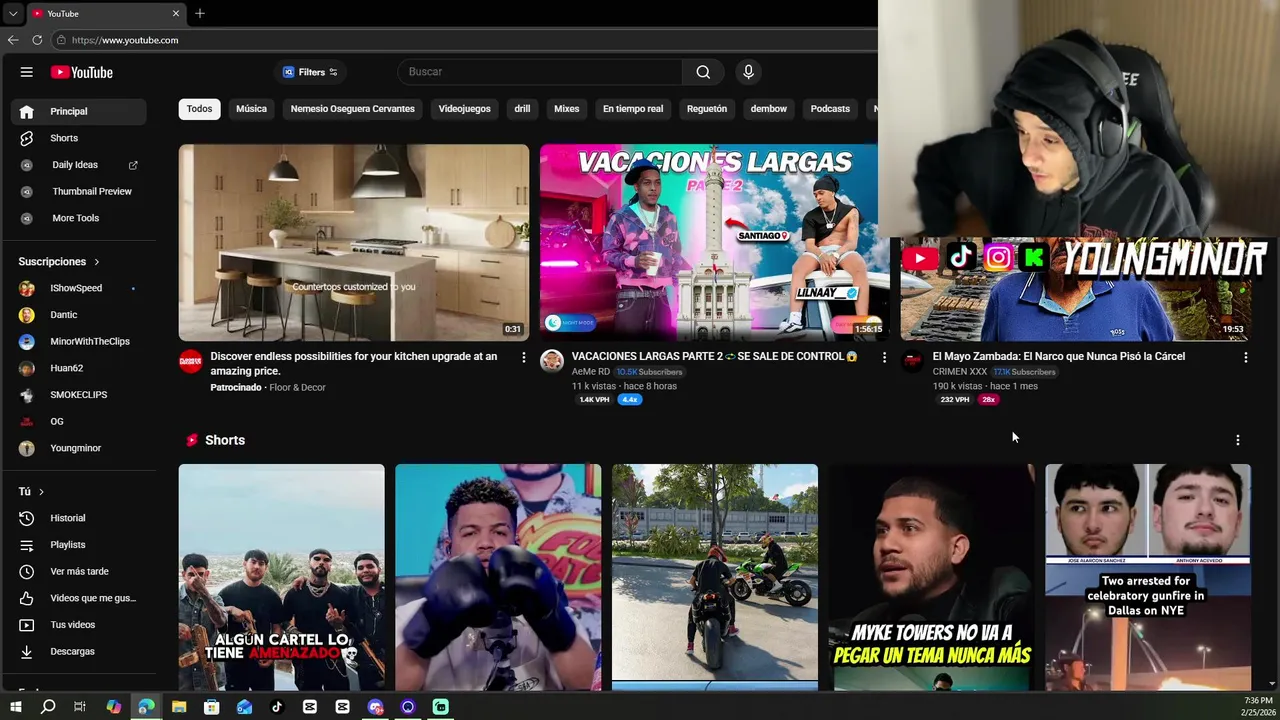Open the Myke Towers short
Screen dimensions: 1280x720
(931, 577)
